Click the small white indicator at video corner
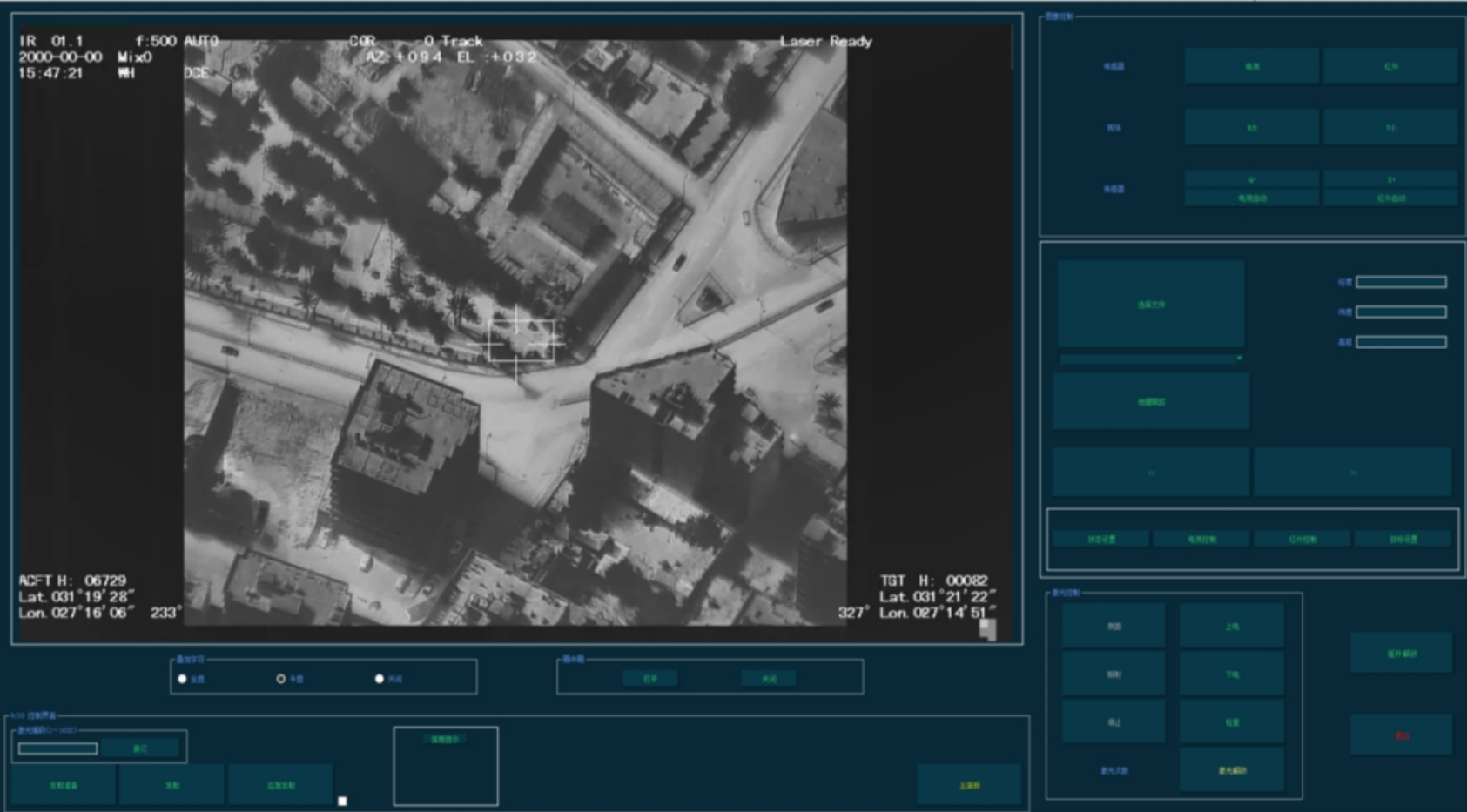The image size is (1467, 812). 987,628
